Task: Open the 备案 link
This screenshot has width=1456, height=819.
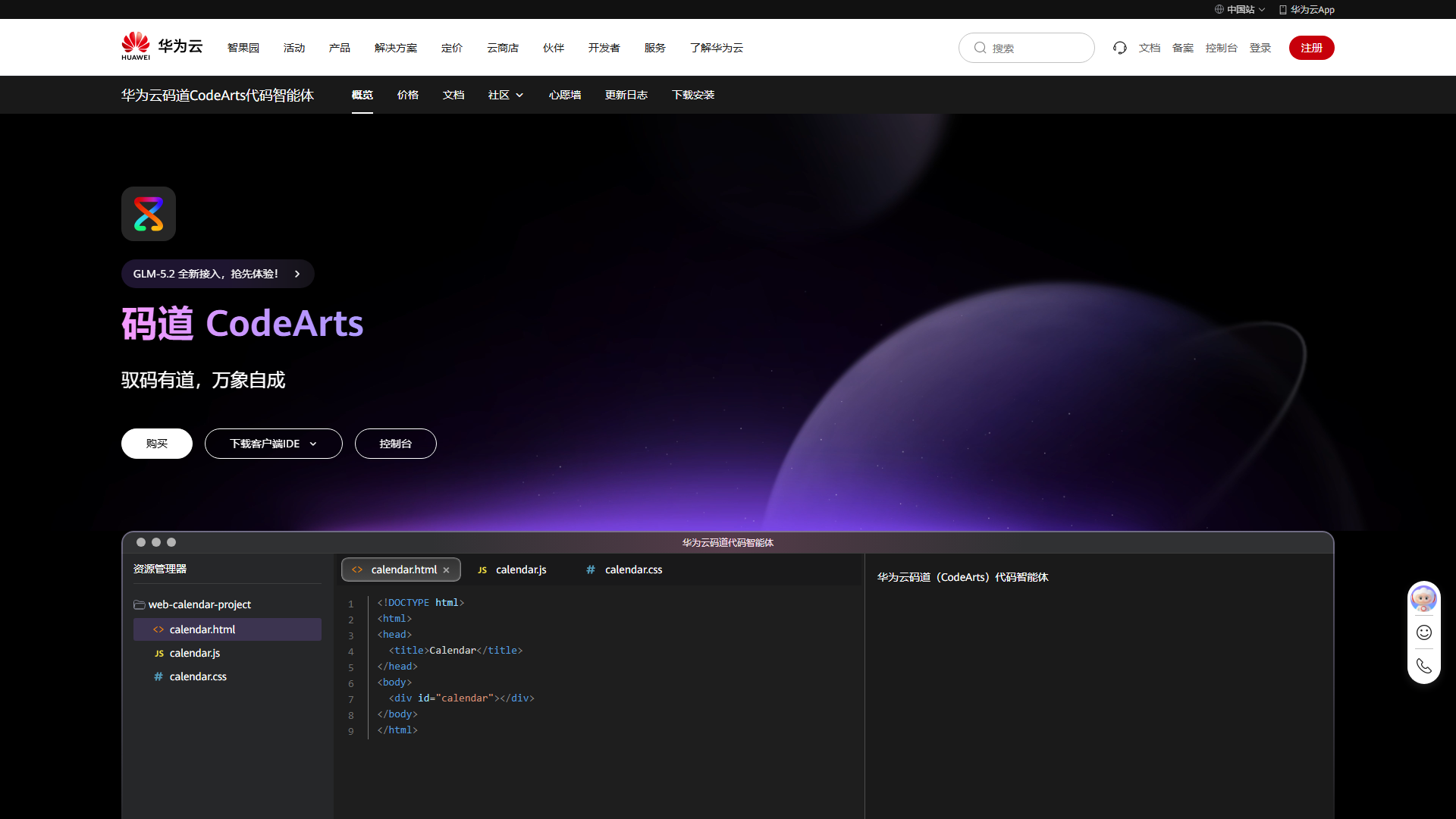Action: (x=1183, y=48)
